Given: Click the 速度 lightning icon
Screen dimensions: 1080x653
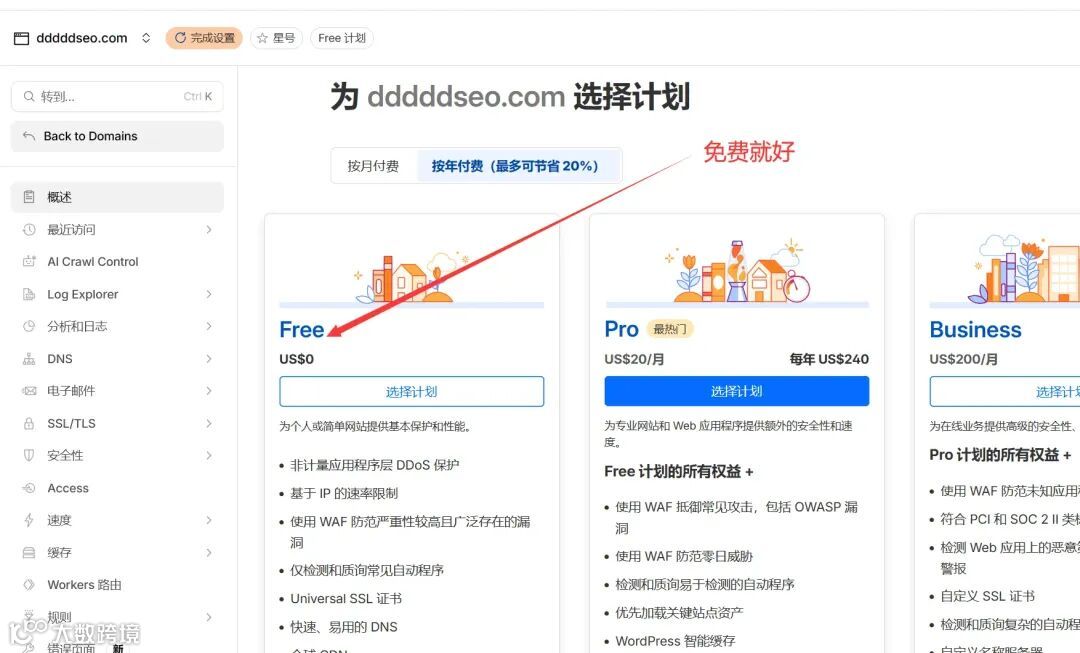Looking at the screenshot, I should click(x=29, y=520).
